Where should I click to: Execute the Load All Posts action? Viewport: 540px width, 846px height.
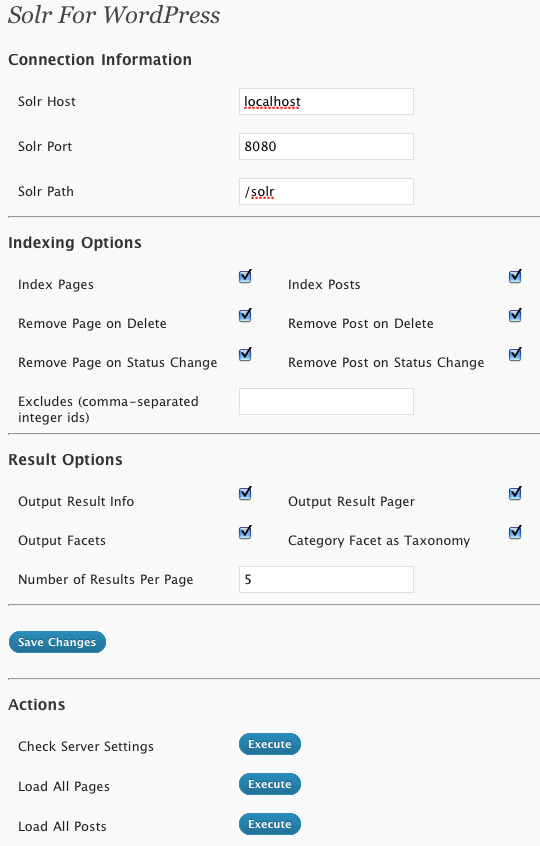[x=270, y=824]
